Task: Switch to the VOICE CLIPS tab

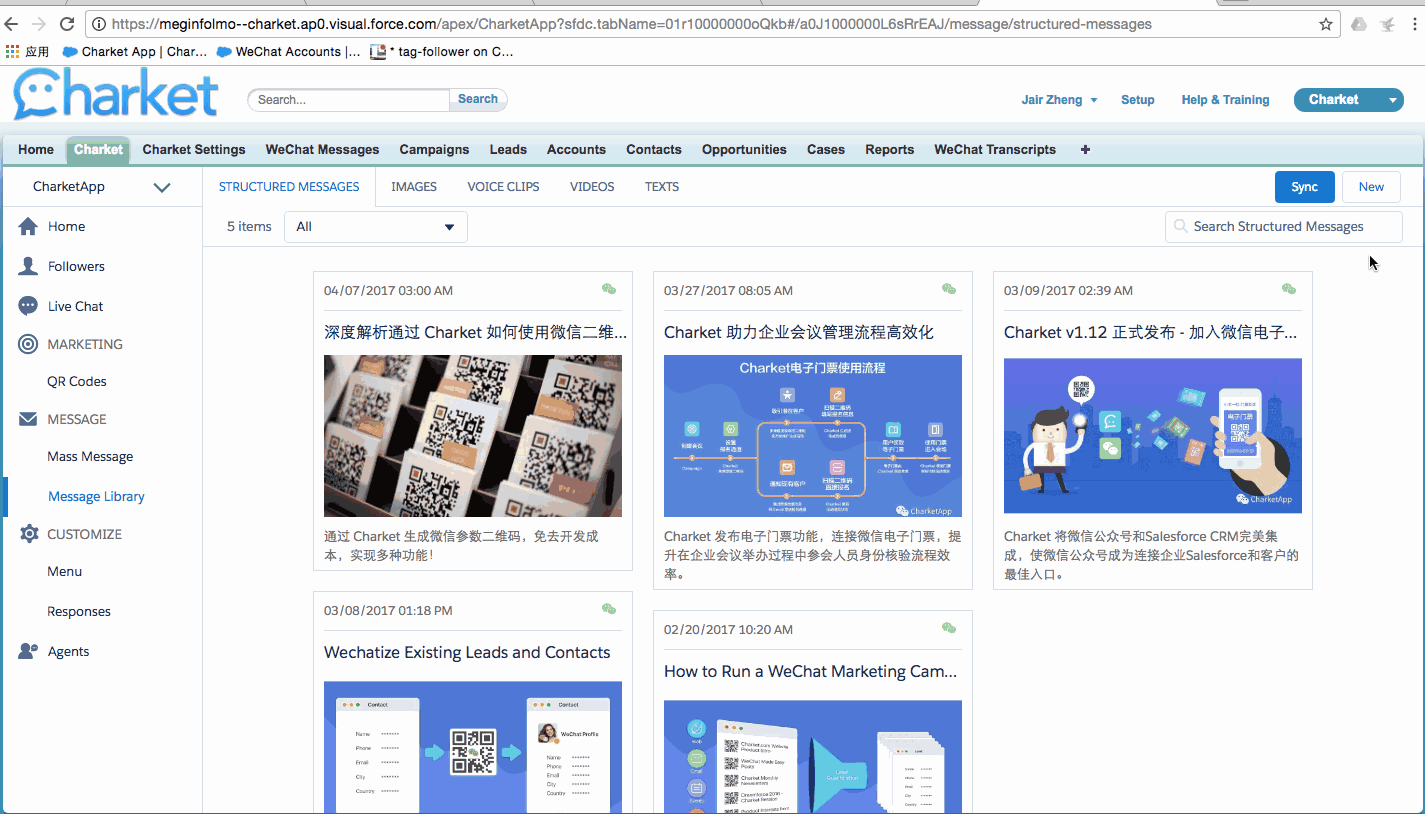Action: (x=503, y=187)
